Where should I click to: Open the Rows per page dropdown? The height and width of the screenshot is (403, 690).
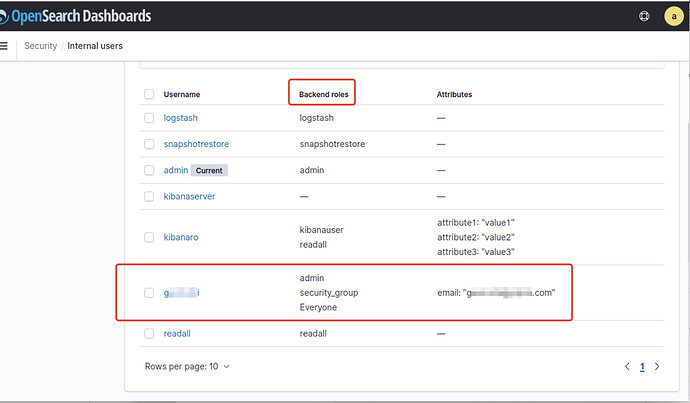coord(187,366)
